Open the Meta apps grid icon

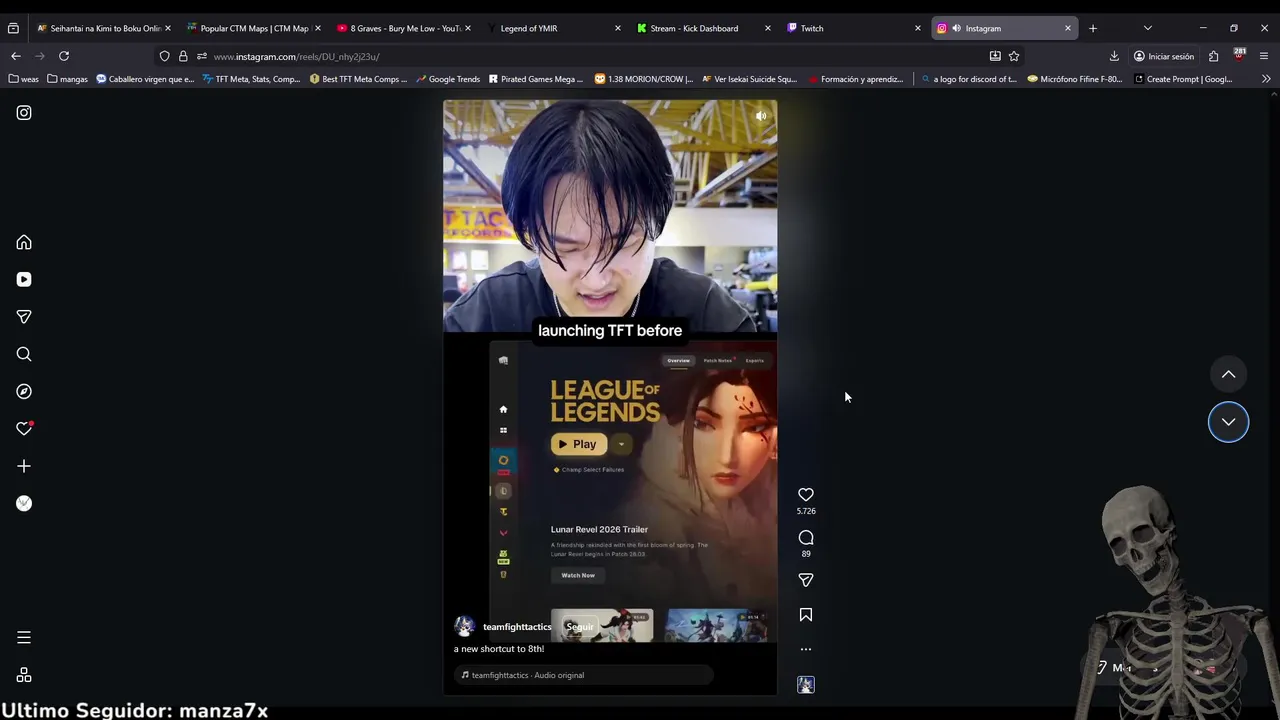click(24, 675)
